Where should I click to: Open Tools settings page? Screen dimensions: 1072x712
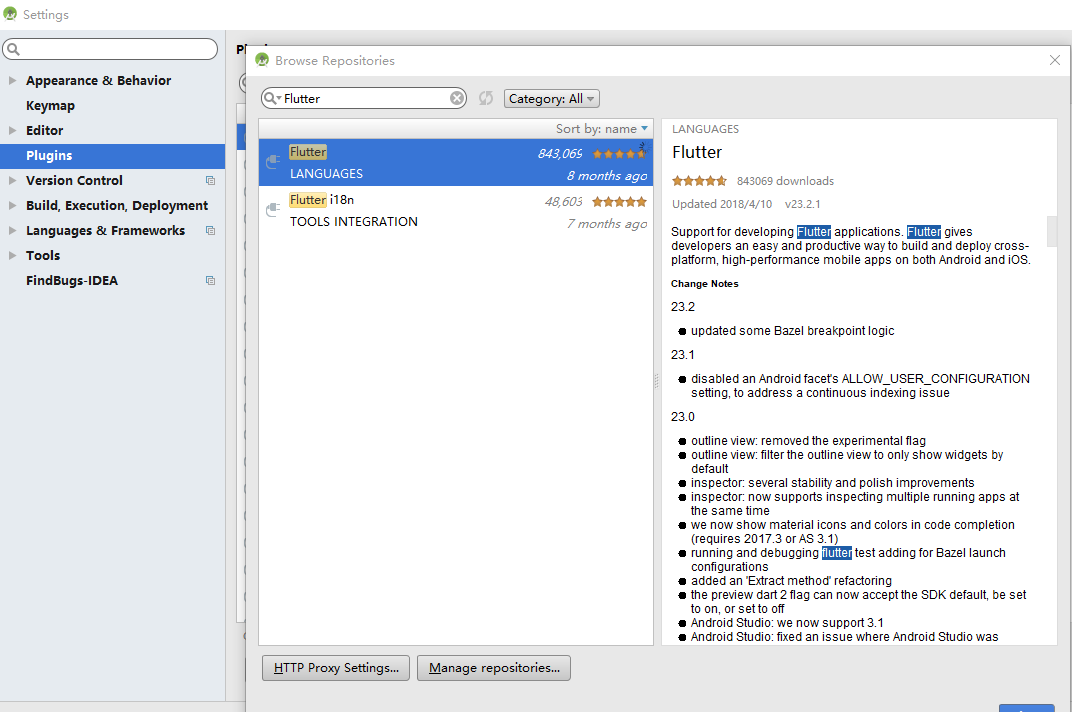pos(43,255)
